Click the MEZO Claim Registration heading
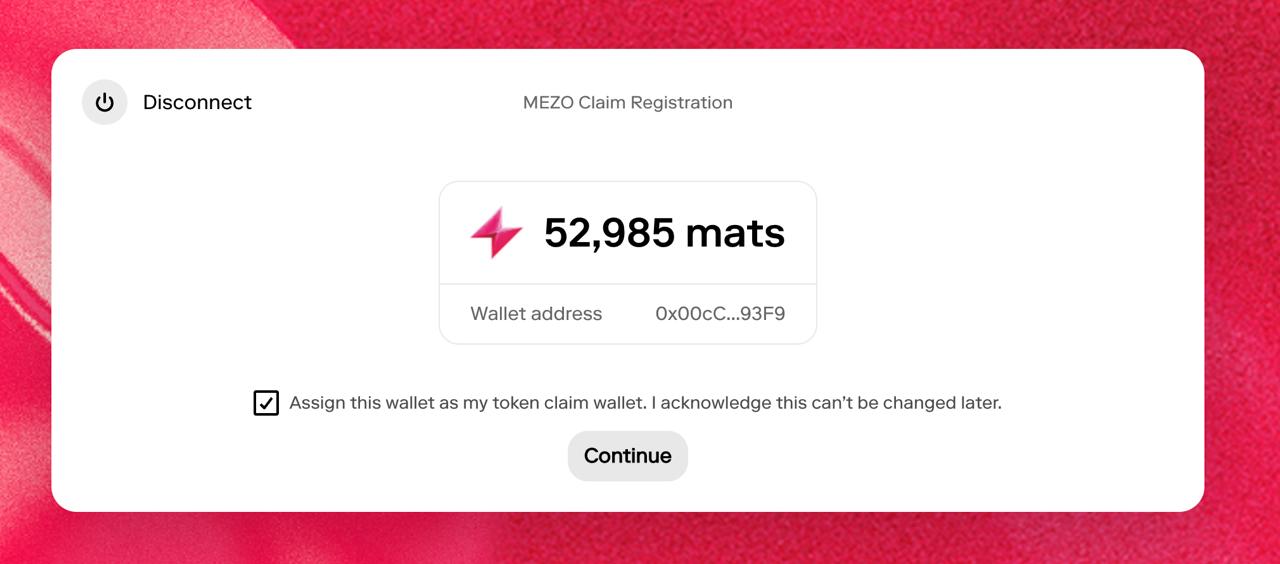 coord(627,102)
